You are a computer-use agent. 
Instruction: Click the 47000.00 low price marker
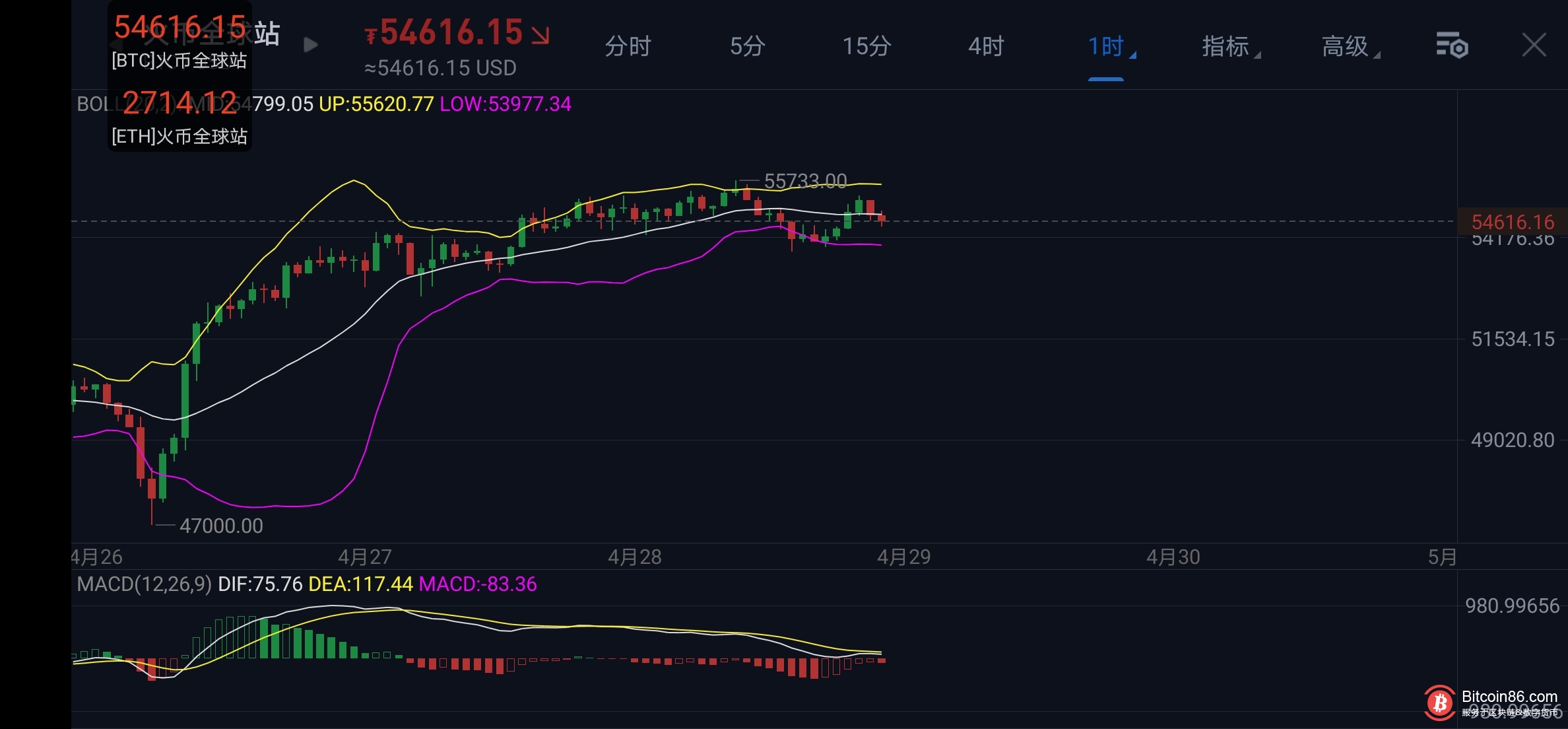pos(220,526)
